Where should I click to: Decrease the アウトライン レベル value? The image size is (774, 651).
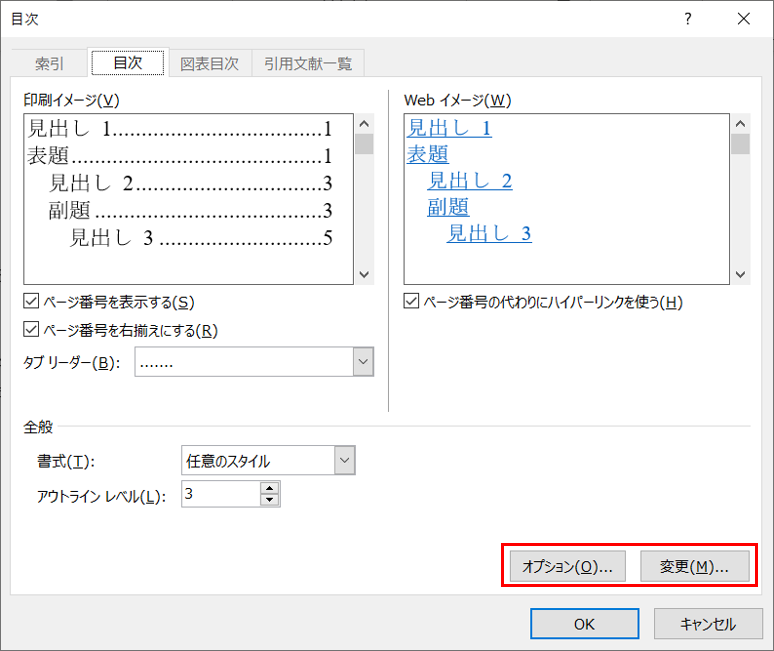tap(270, 499)
